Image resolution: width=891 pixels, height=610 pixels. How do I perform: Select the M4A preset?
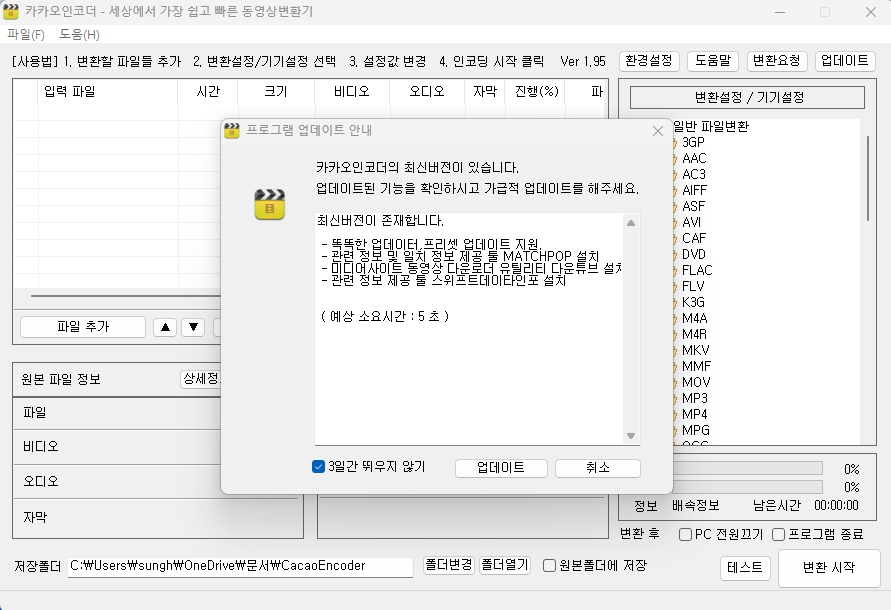tap(694, 318)
